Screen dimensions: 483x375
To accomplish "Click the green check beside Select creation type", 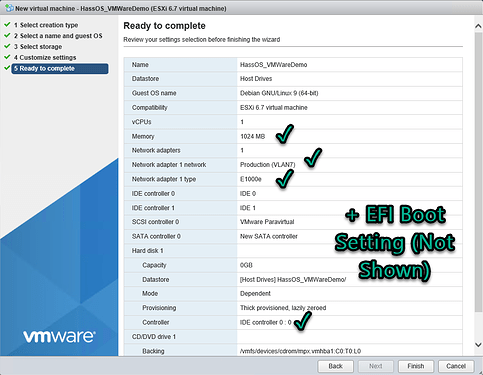I will pyautogui.click(x=7, y=25).
